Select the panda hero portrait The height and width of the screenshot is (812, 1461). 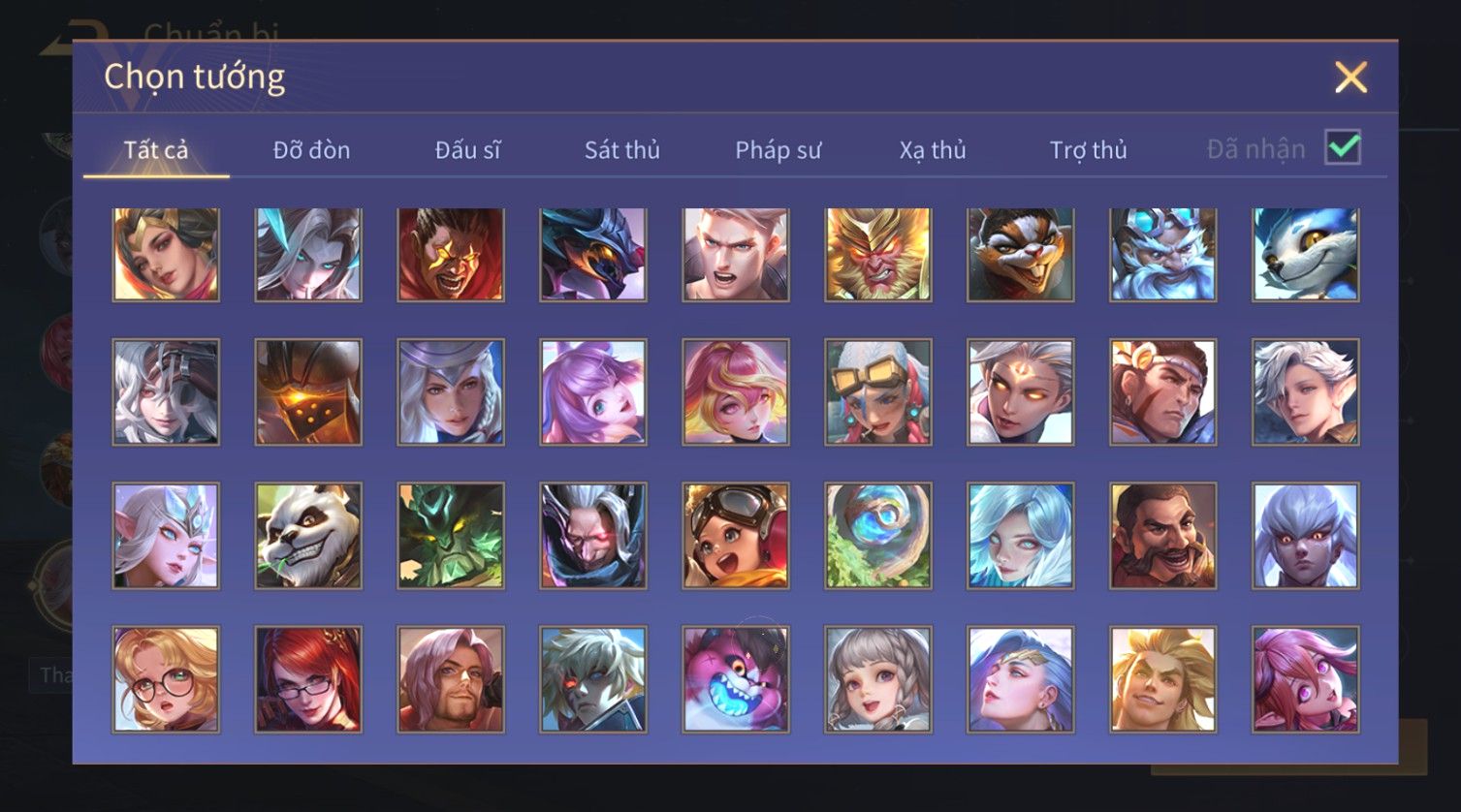click(x=308, y=535)
